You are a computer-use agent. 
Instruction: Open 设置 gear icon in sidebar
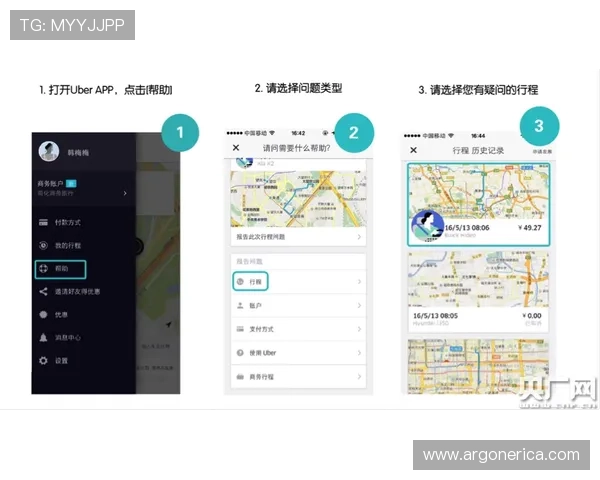tap(43, 360)
